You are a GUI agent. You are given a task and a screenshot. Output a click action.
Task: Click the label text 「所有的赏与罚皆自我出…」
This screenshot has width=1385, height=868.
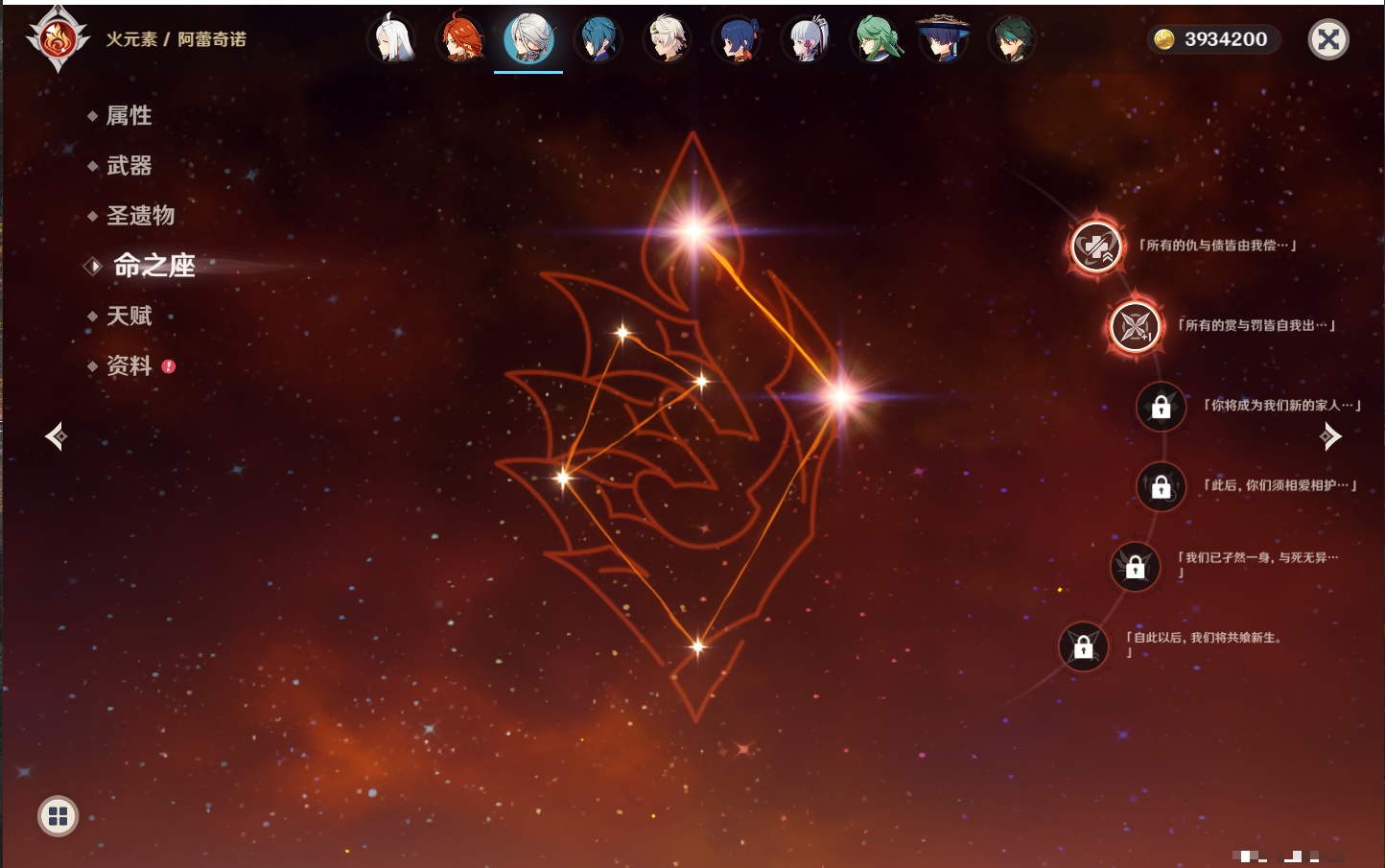pyautogui.click(x=1256, y=325)
